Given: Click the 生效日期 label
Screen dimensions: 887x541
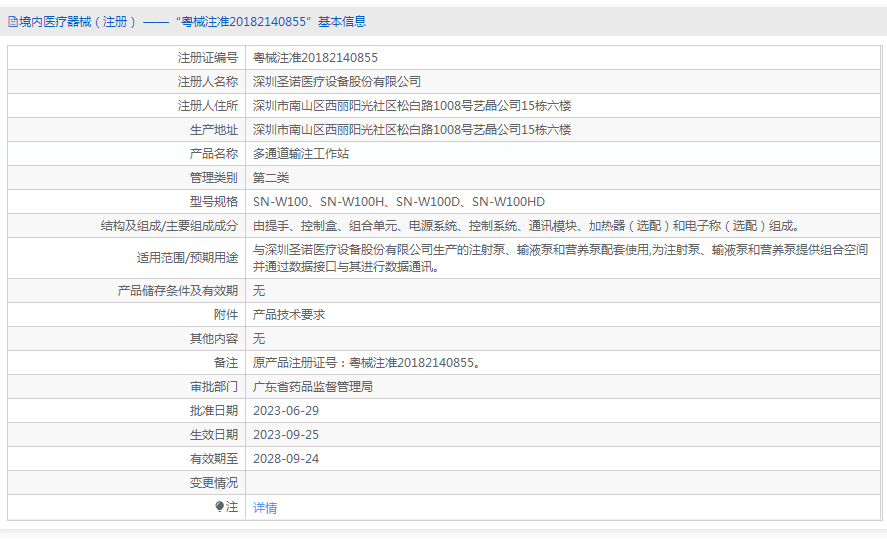Looking at the screenshot, I should click(x=214, y=435).
